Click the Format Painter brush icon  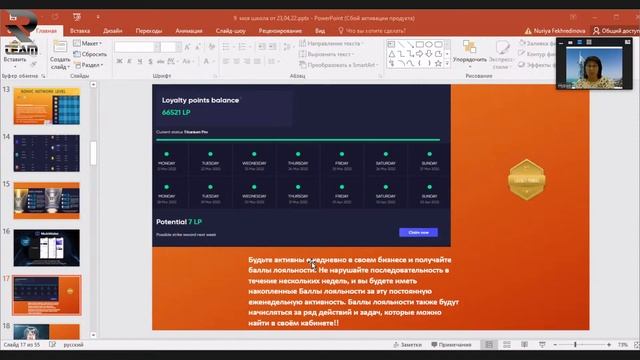(34, 64)
